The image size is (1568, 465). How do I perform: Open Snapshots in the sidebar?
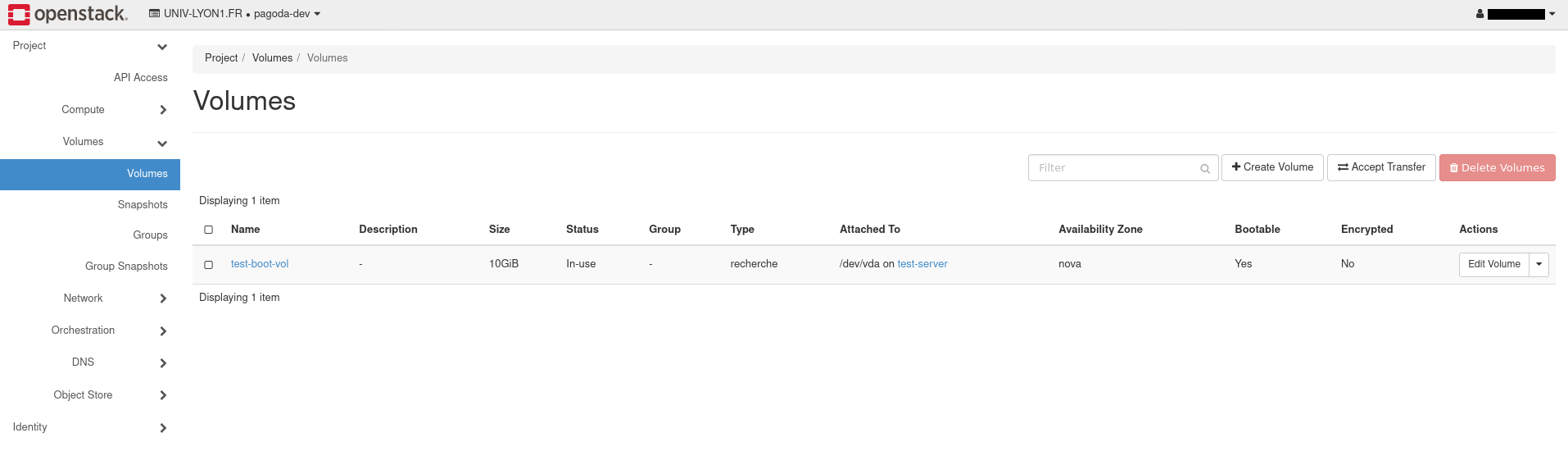(143, 205)
